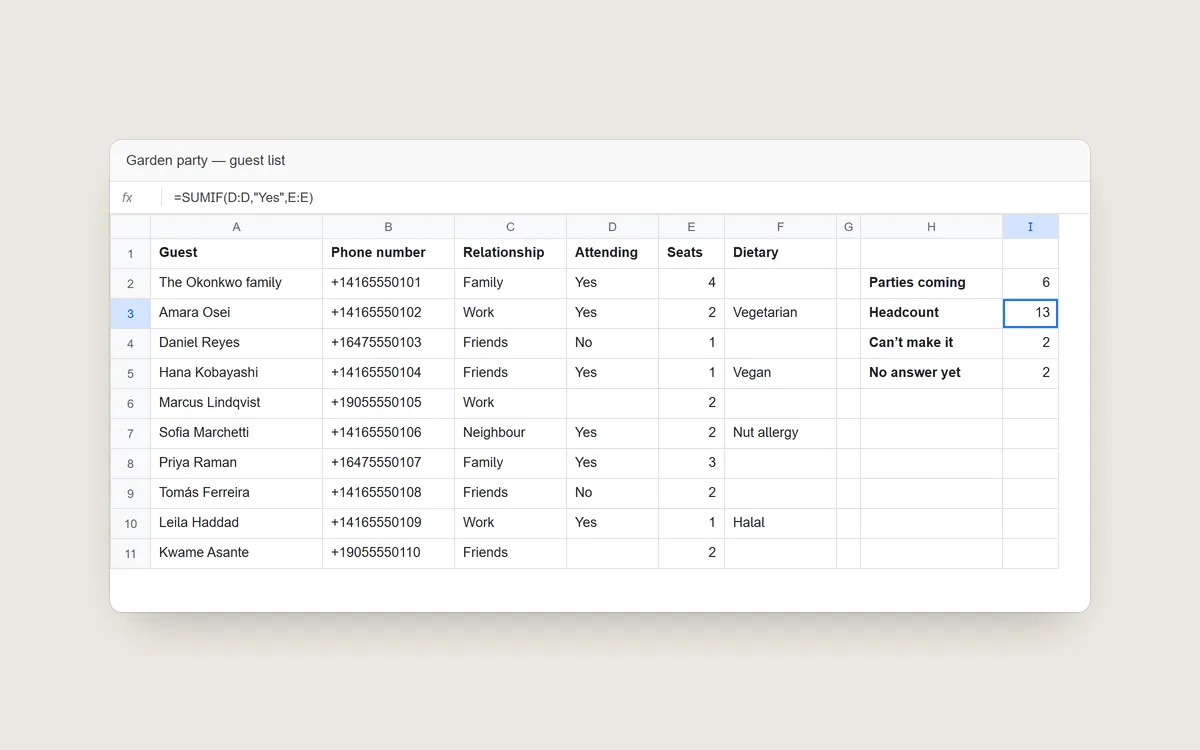Select Hana Kobayashi cell
The height and width of the screenshot is (750, 1200).
coord(236,373)
